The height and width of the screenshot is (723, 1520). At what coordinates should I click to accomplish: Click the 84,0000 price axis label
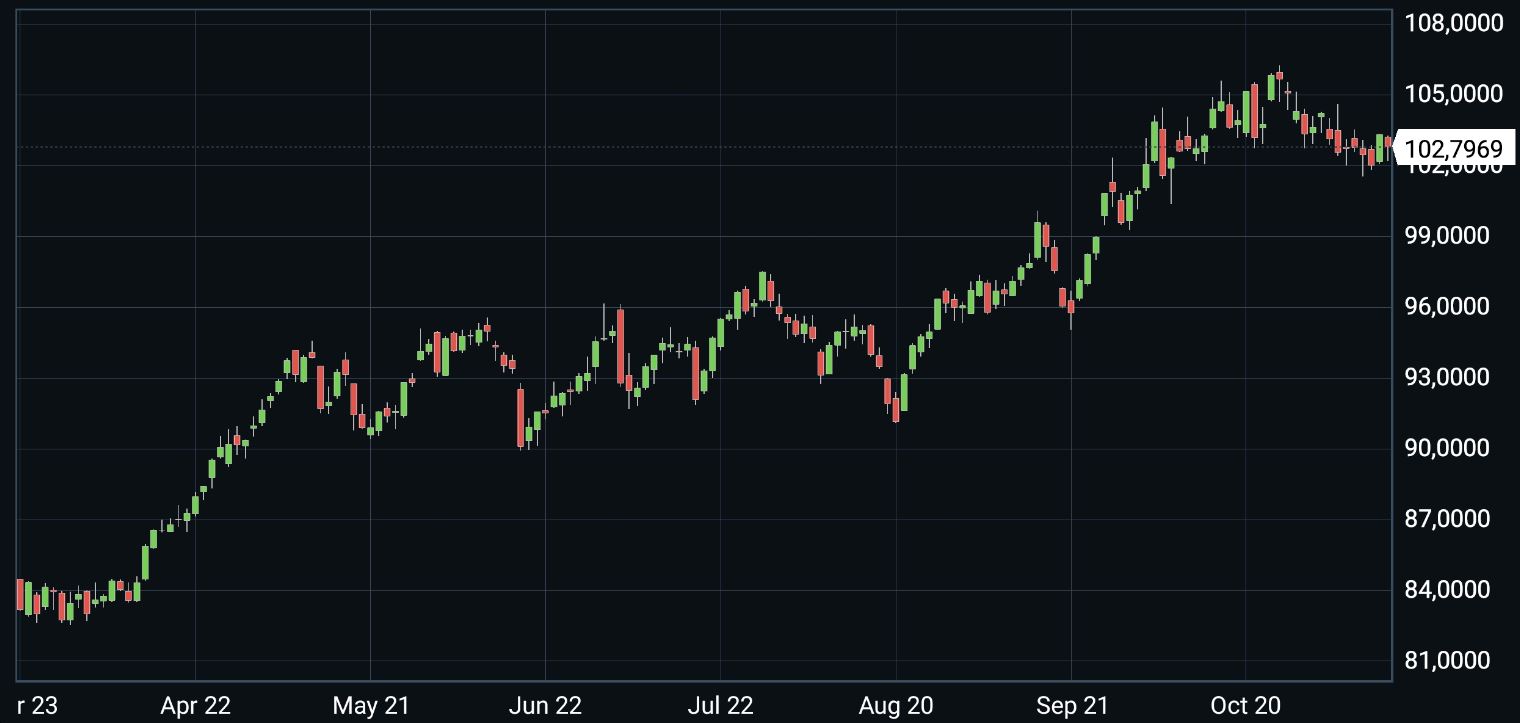pyautogui.click(x=1453, y=590)
